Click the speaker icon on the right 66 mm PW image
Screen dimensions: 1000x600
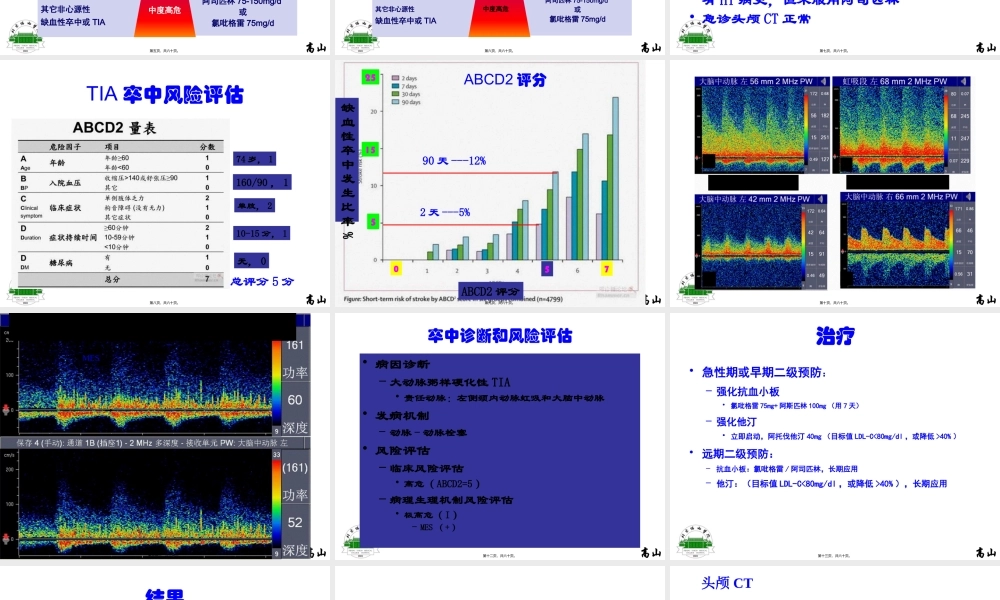[x=968, y=198]
